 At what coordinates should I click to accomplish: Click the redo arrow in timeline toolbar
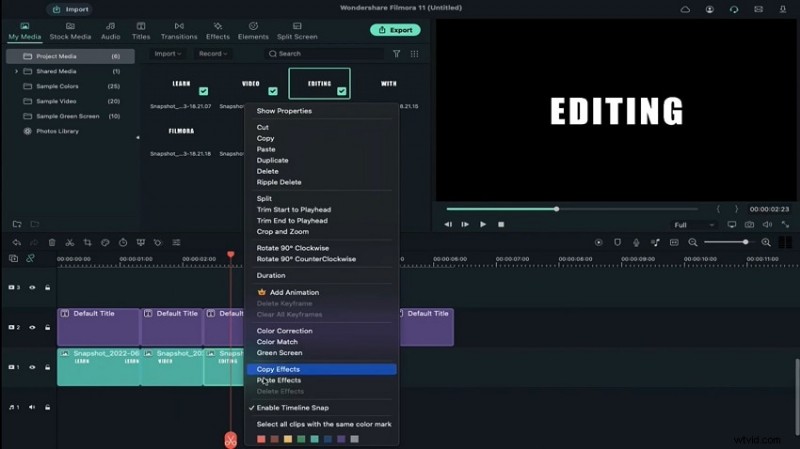[x=34, y=243]
